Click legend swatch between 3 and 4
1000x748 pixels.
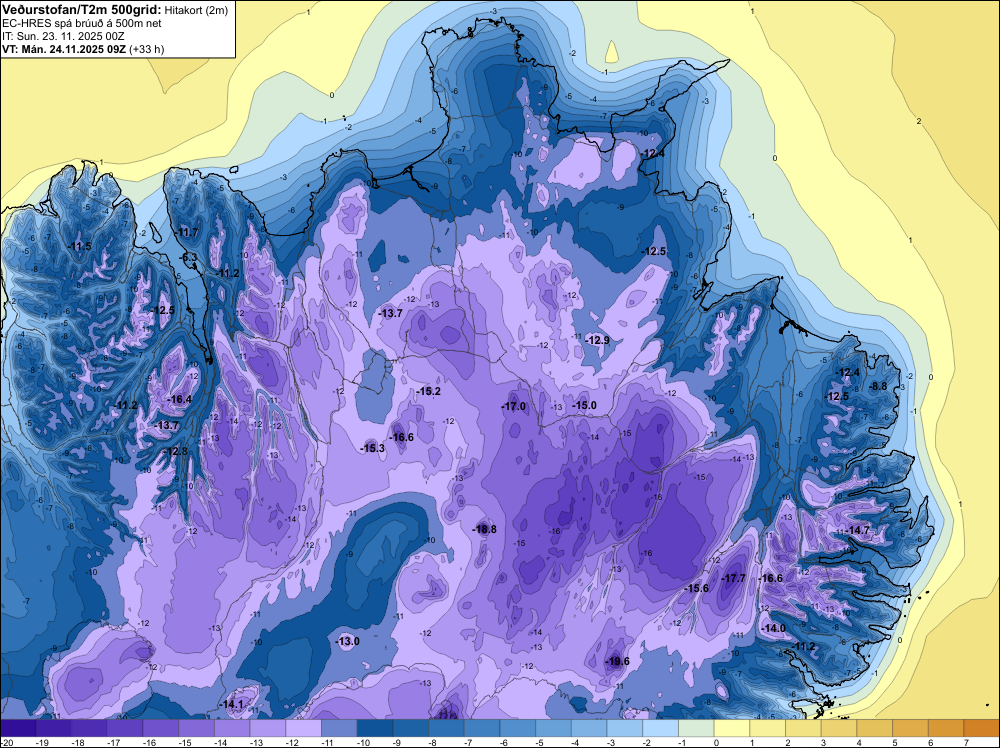(x=839, y=728)
